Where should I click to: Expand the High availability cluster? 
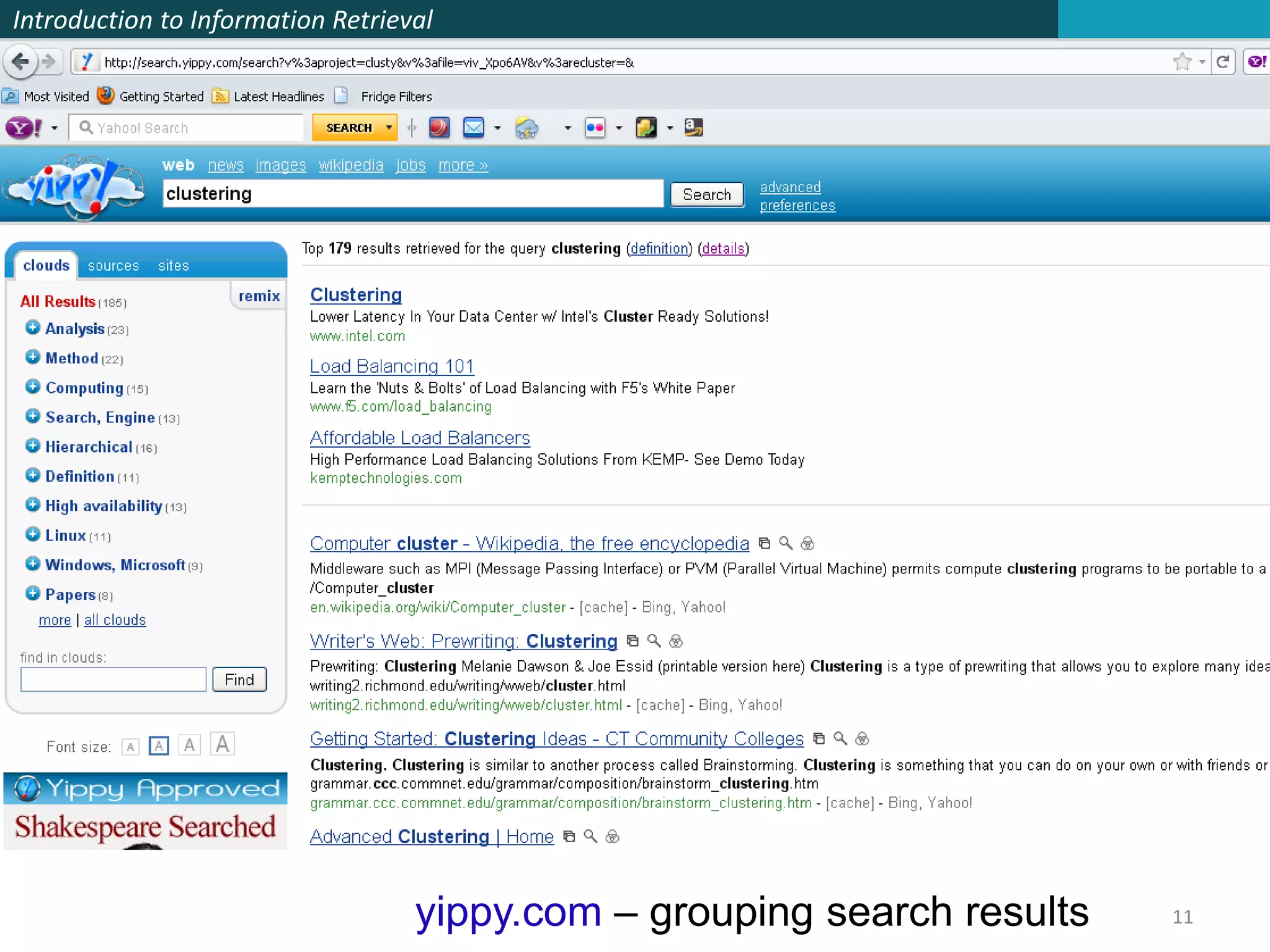33,505
